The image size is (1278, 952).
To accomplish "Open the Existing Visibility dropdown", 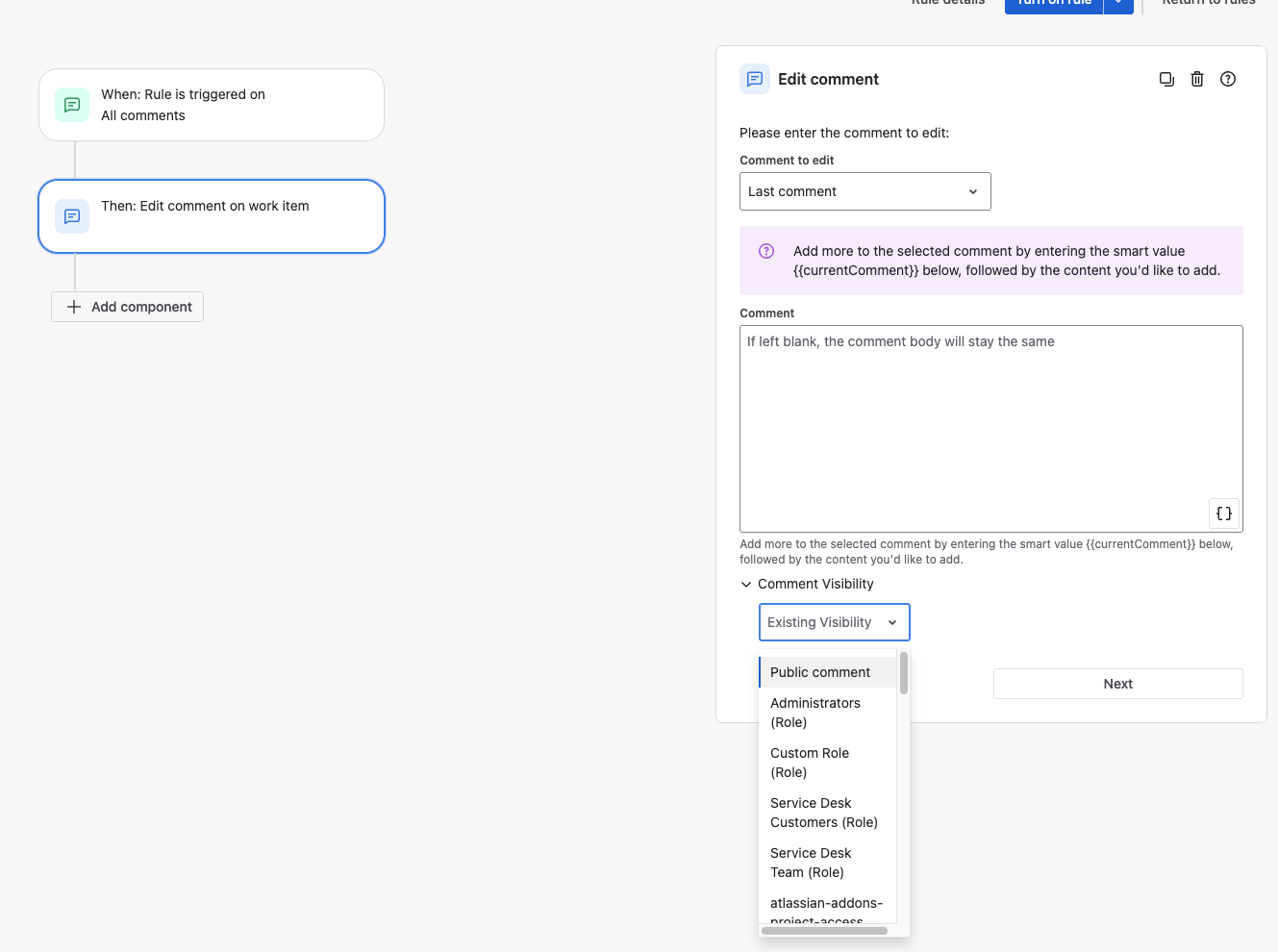I will (x=834, y=622).
